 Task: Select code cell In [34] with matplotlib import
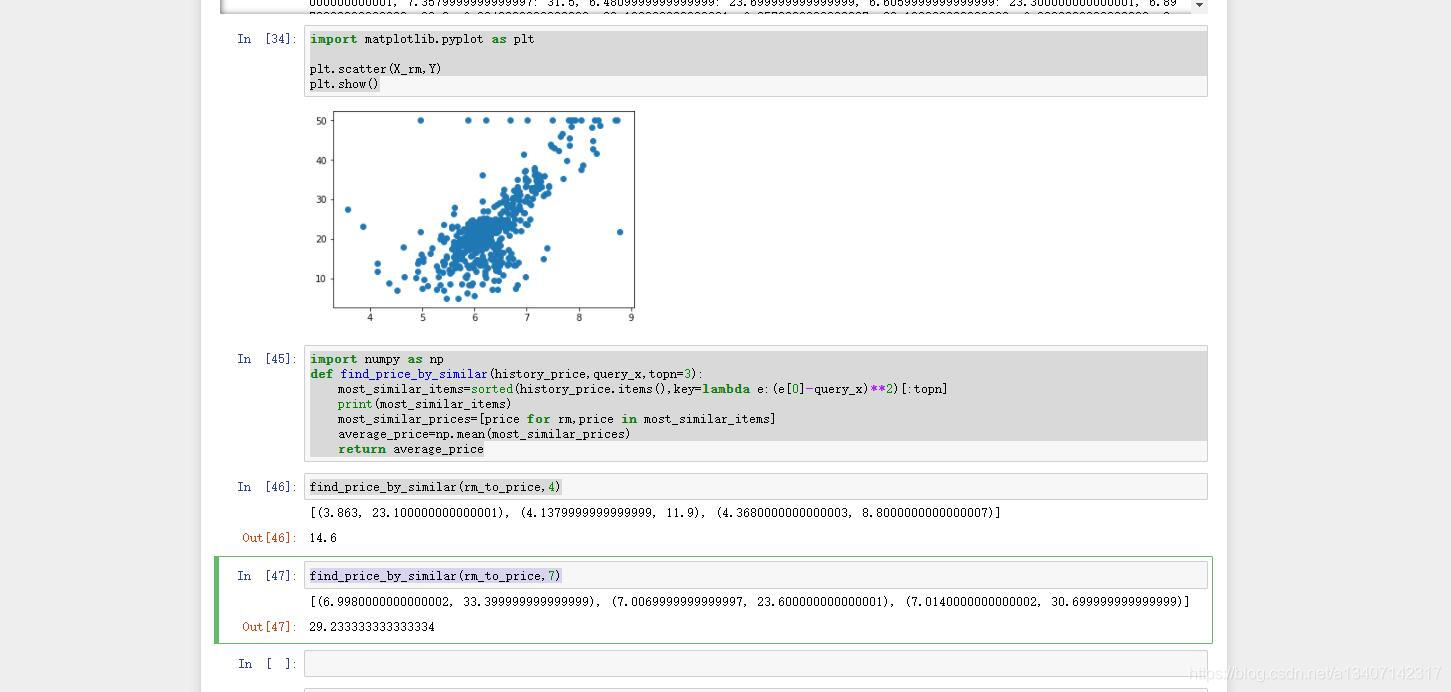[755, 61]
